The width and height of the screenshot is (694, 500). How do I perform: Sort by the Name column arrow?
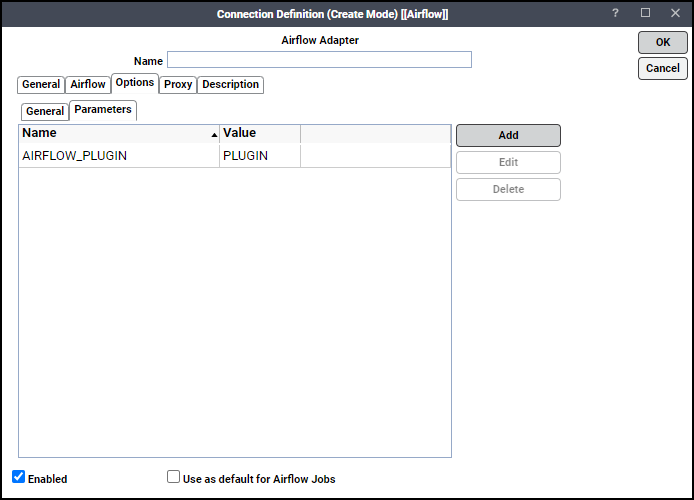[x=214, y=135]
